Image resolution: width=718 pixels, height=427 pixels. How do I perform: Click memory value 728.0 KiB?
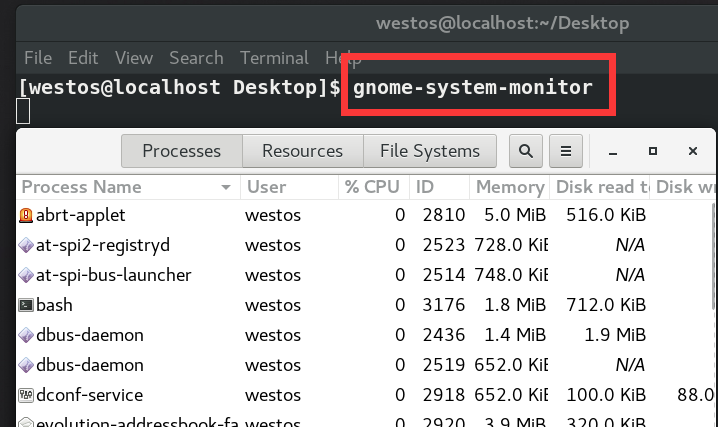coord(511,245)
